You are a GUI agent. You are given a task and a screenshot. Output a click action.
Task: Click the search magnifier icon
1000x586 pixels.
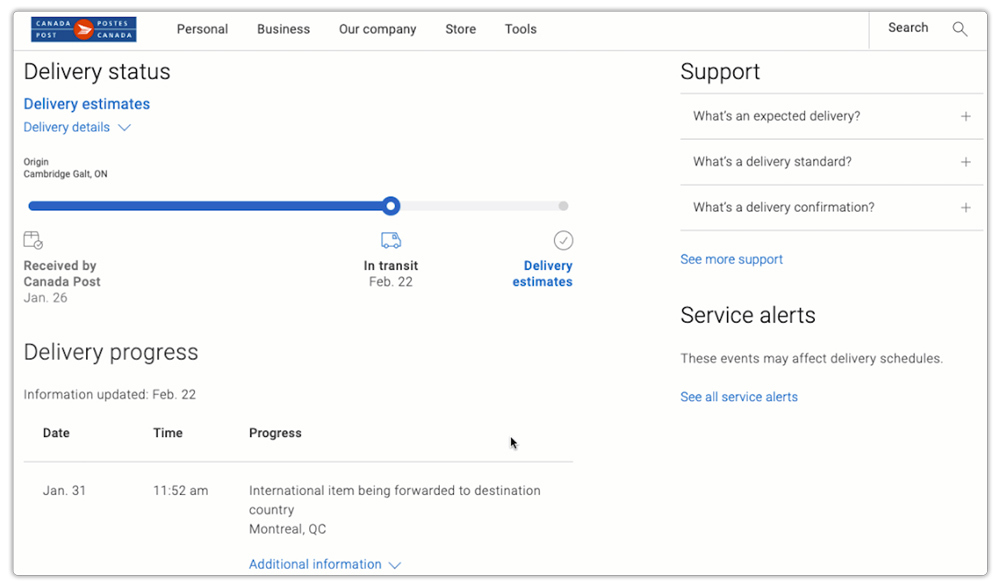(960, 30)
